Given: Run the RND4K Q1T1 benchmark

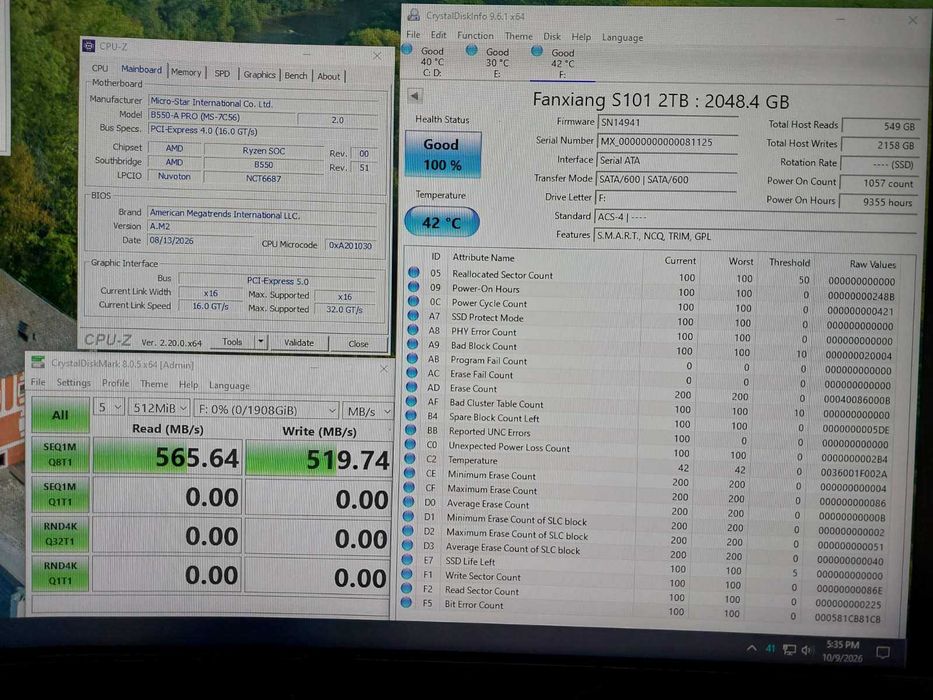Looking at the screenshot, I should point(60,573).
